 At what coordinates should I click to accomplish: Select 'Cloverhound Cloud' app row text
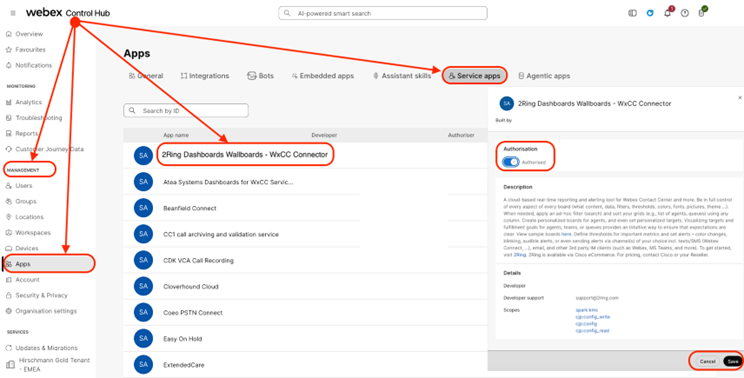pyautogui.click(x=191, y=286)
